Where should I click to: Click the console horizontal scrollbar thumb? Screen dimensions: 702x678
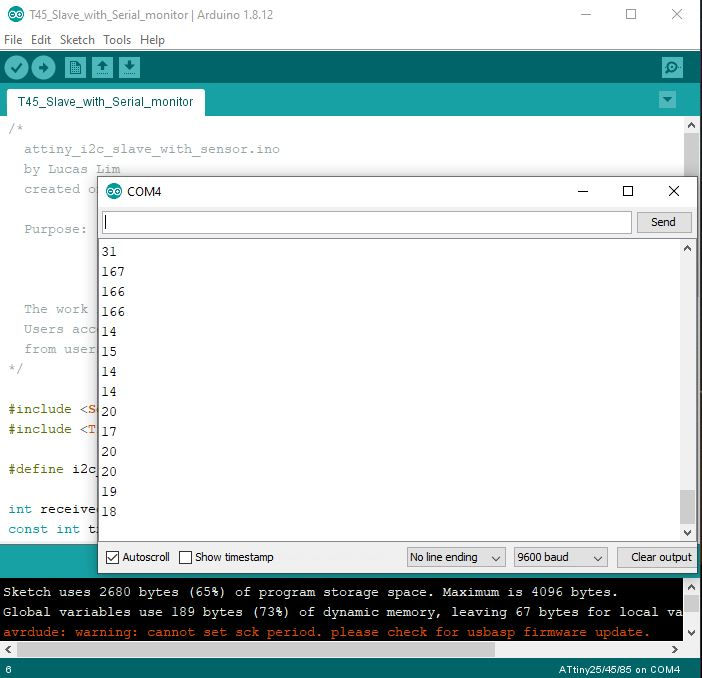256,649
